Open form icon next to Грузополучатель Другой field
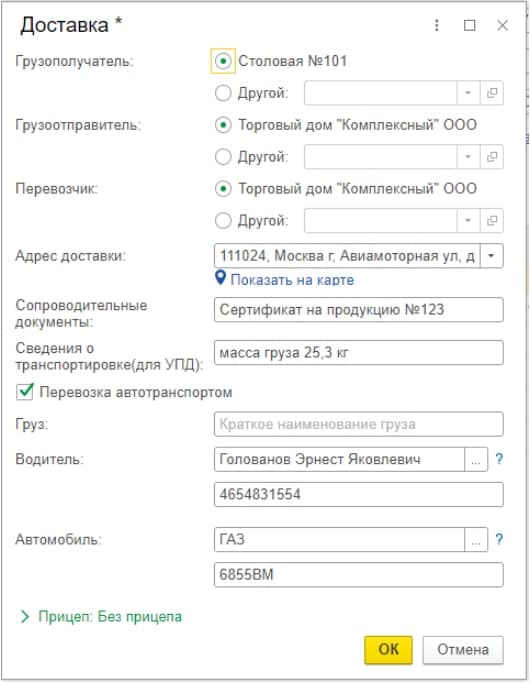The width and height of the screenshot is (531, 683). click(x=492, y=93)
